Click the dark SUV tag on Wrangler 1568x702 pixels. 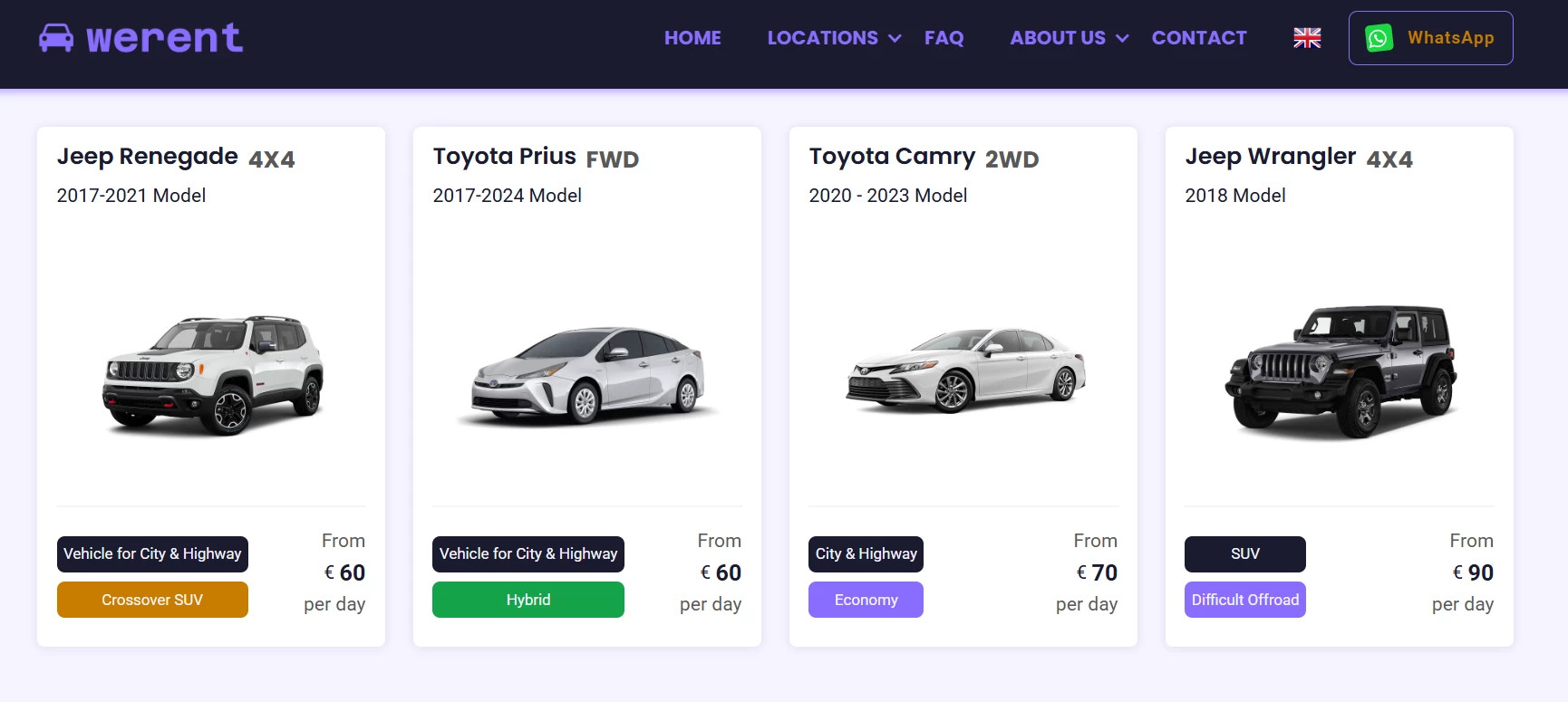click(x=1244, y=554)
